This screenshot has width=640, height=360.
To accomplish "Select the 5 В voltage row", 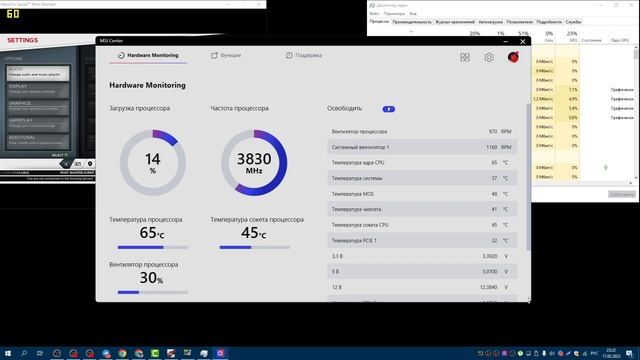I will coord(422,271).
